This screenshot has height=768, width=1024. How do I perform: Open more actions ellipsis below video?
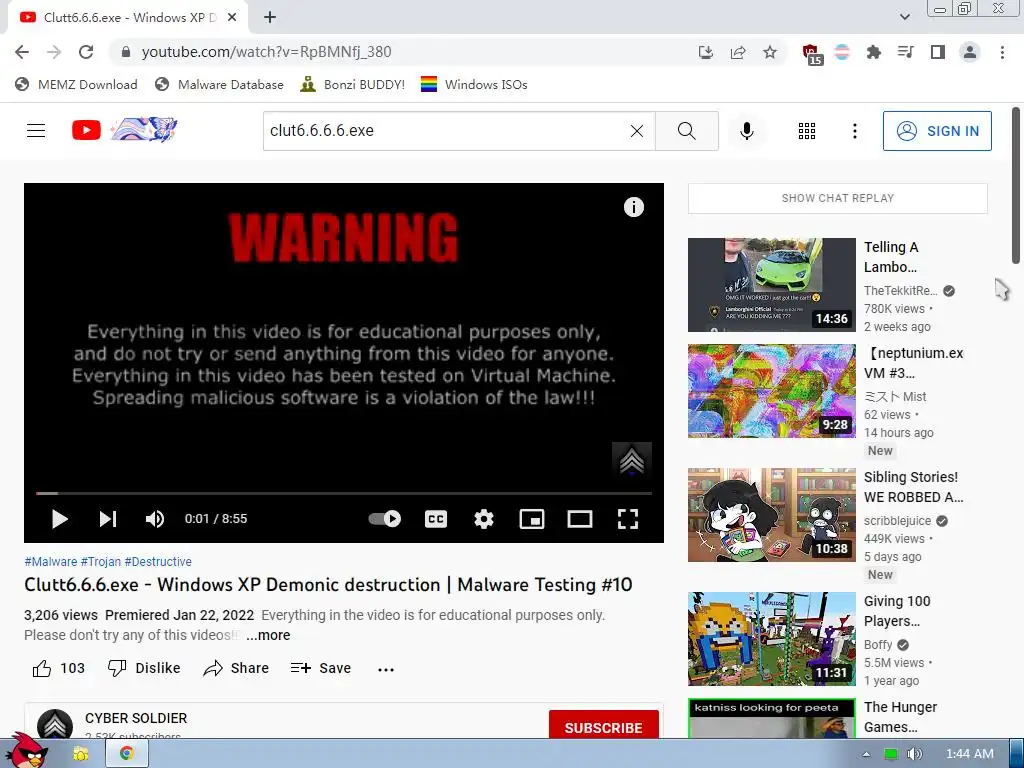point(386,669)
